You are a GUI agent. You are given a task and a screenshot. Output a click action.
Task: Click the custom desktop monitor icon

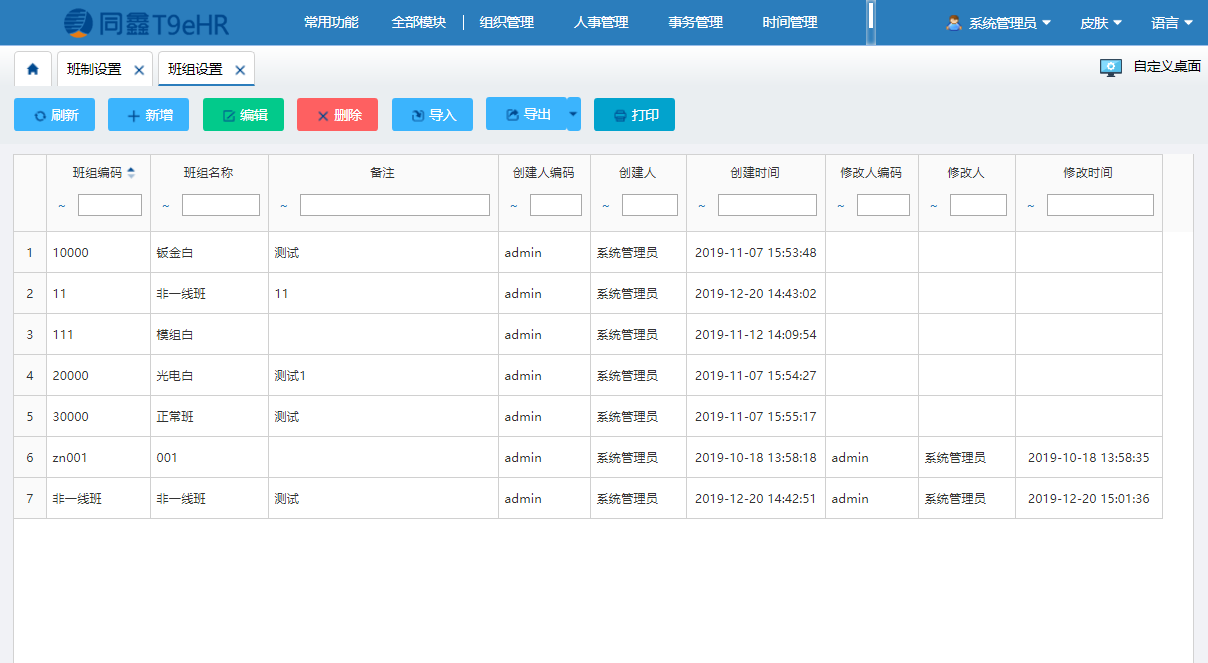point(1110,67)
